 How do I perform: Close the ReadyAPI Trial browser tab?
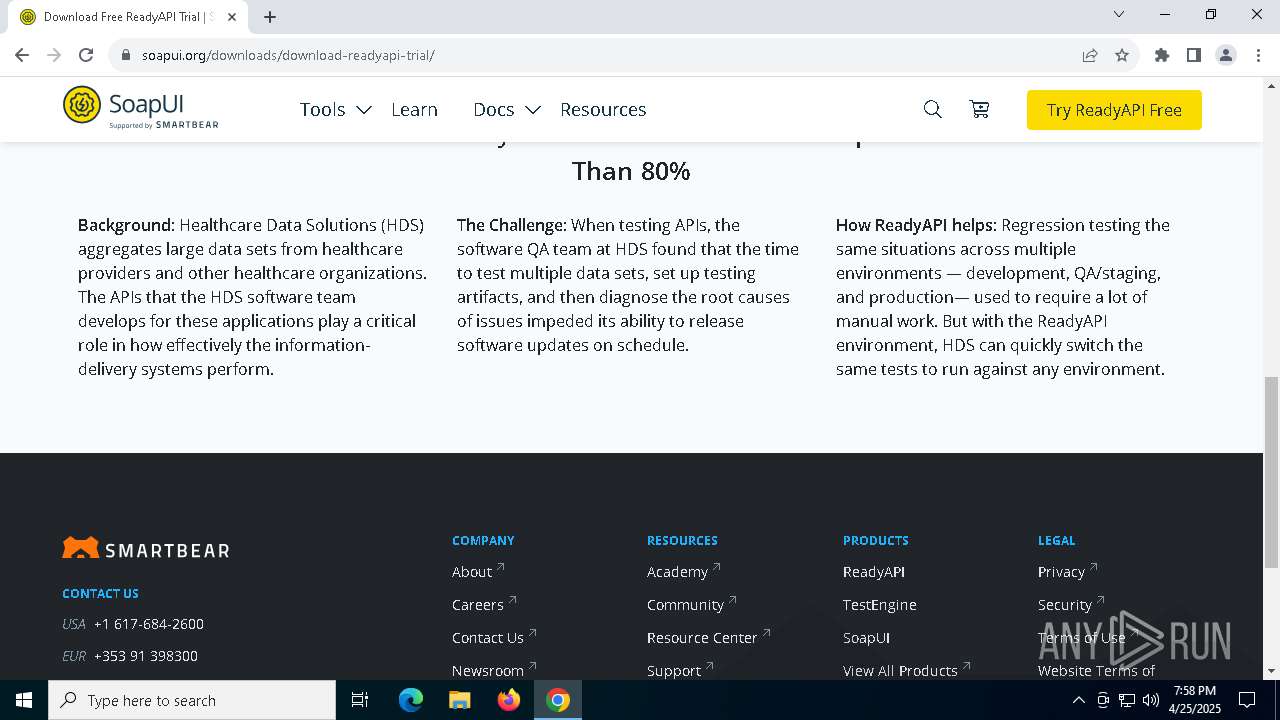[x=232, y=17]
